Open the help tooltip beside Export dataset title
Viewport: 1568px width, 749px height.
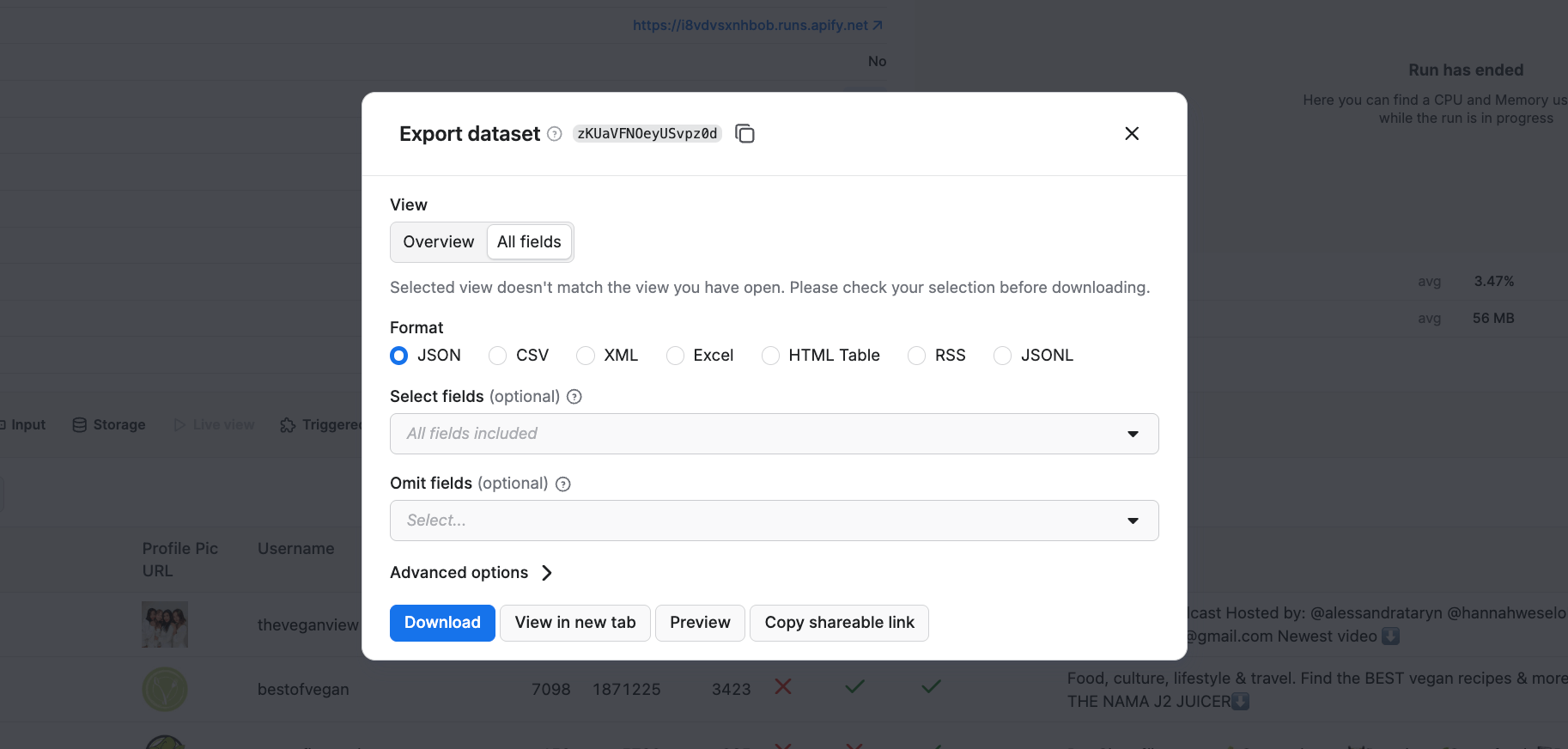click(555, 134)
